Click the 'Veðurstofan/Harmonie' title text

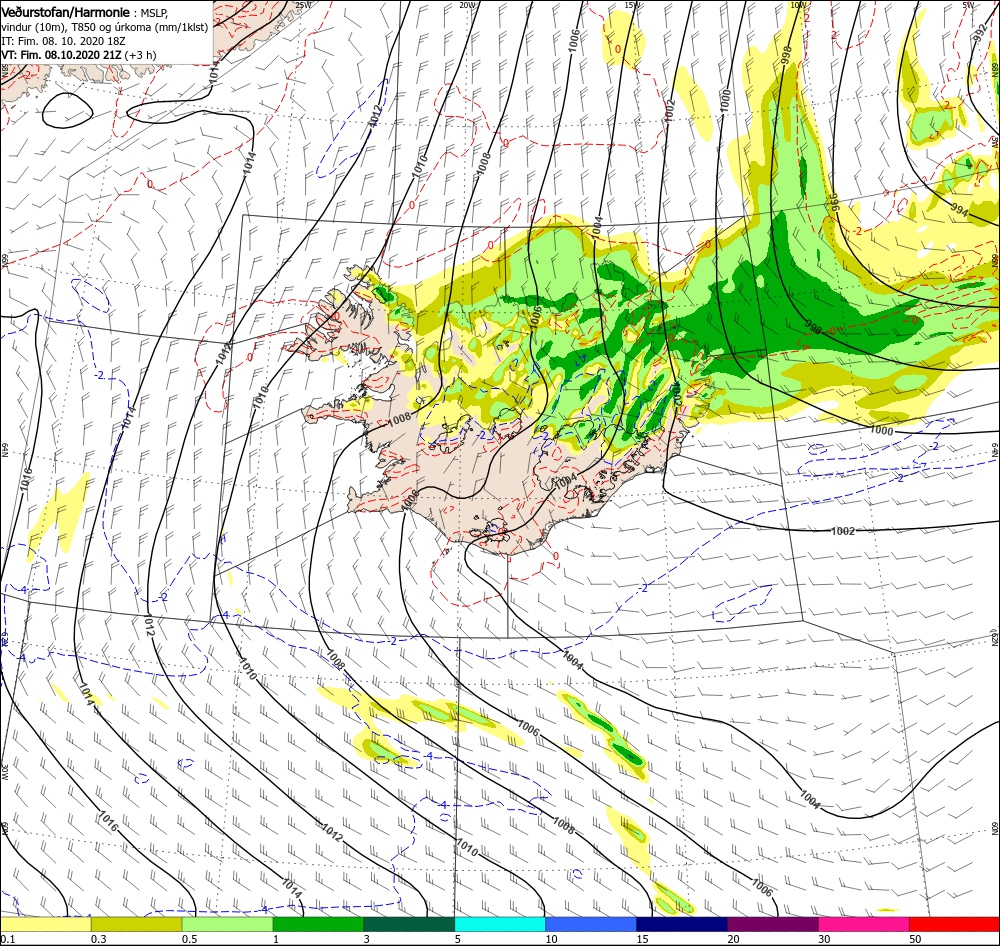pyautogui.click(x=66, y=12)
